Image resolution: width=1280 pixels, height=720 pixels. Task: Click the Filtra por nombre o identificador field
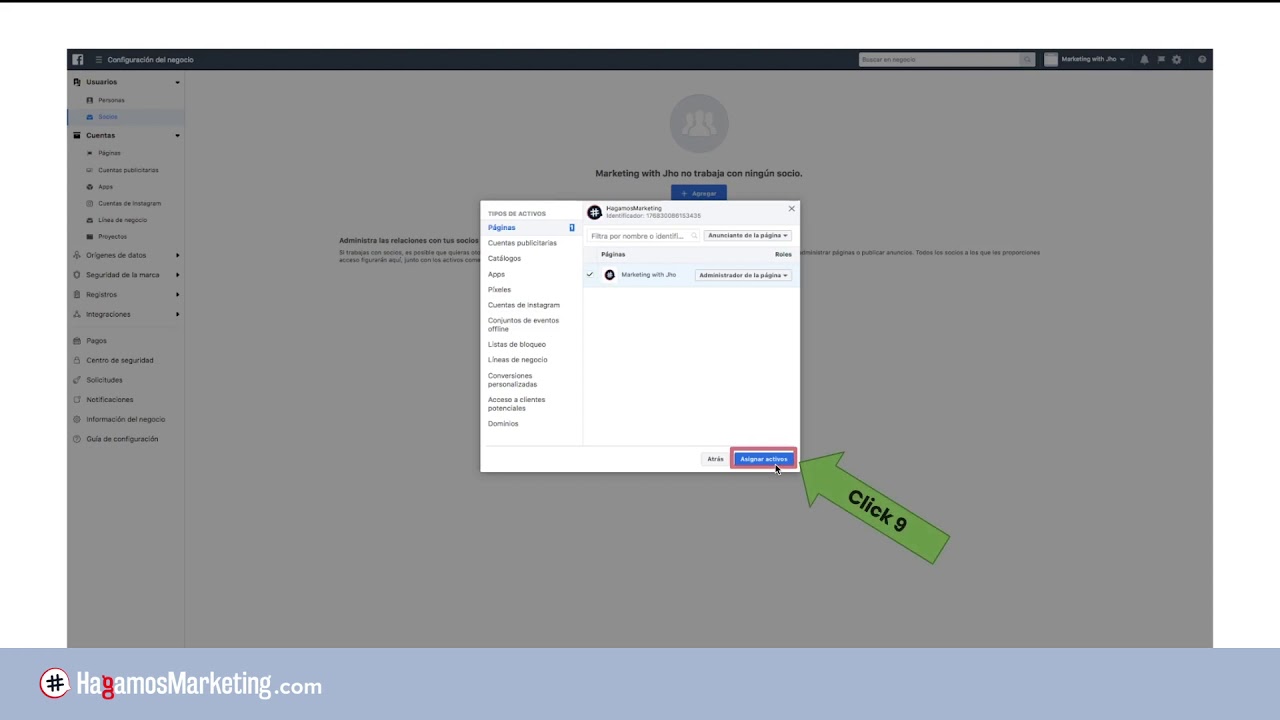point(643,236)
